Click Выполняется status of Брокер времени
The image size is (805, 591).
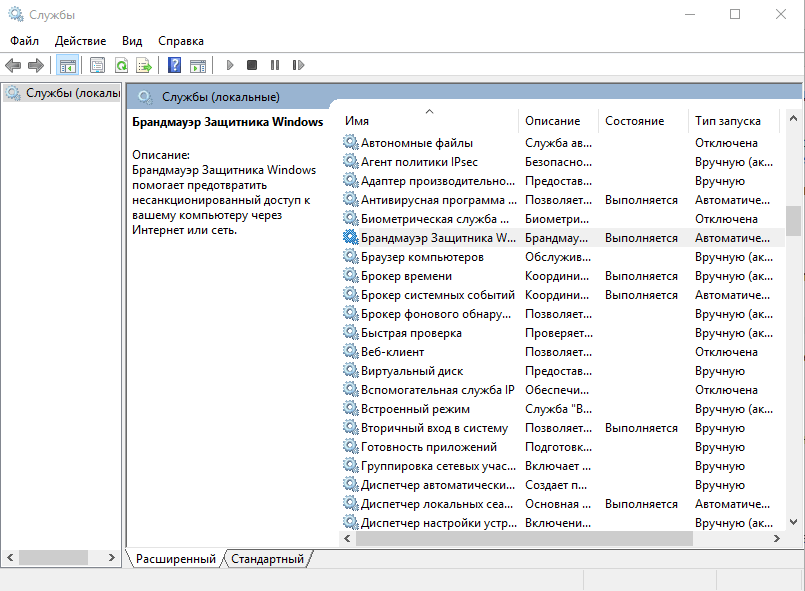(641, 276)
